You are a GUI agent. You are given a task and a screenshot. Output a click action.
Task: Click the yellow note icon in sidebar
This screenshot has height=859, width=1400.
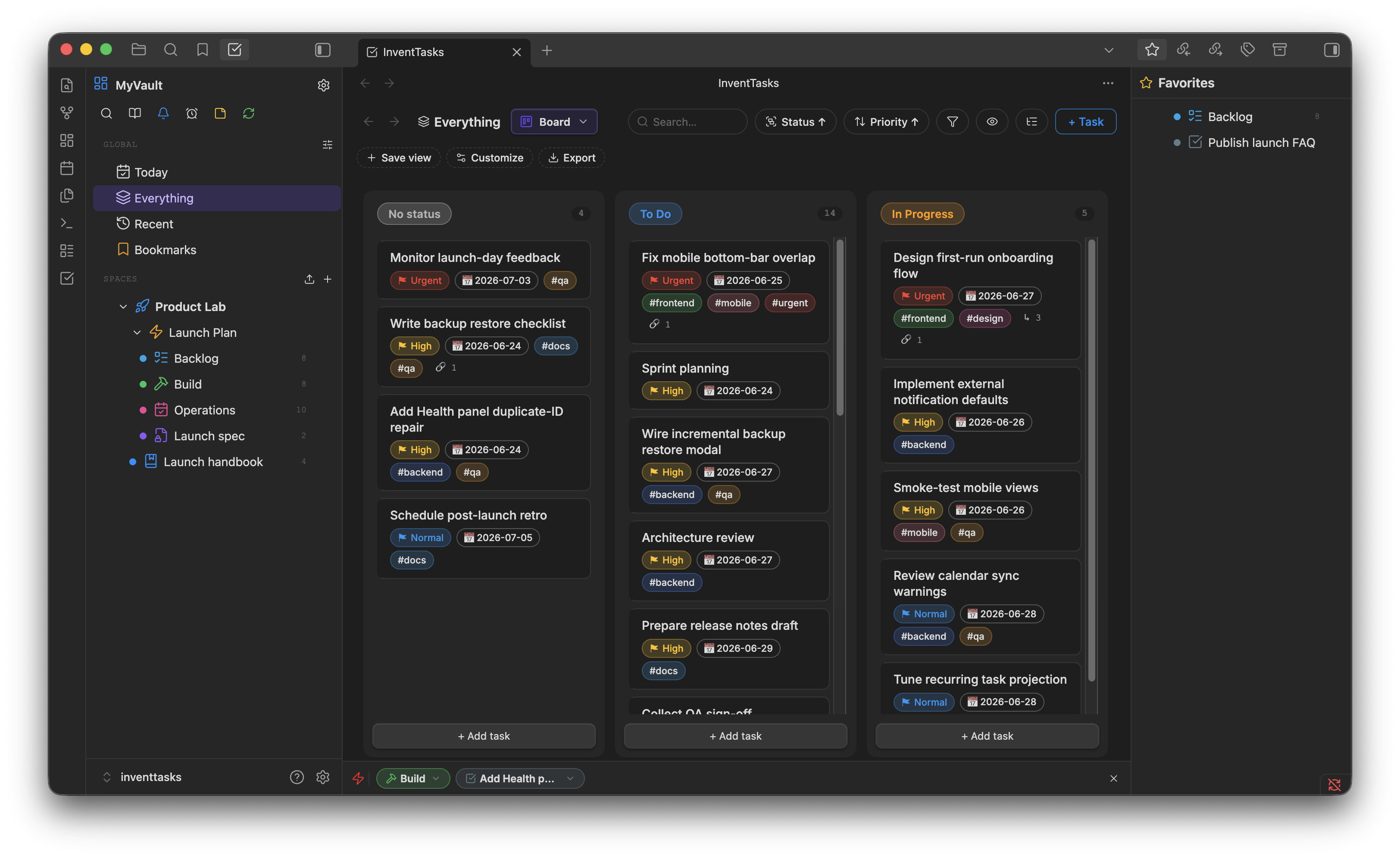220,113
